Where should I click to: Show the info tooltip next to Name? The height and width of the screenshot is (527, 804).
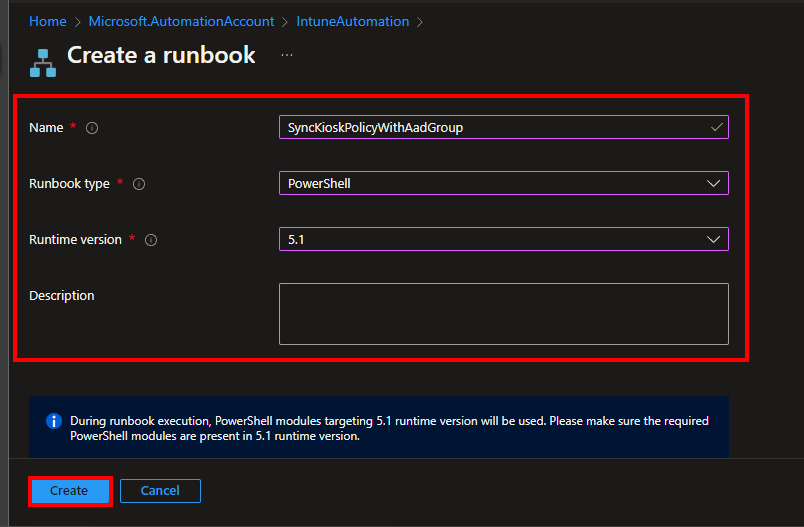click(x=92, y=128)
